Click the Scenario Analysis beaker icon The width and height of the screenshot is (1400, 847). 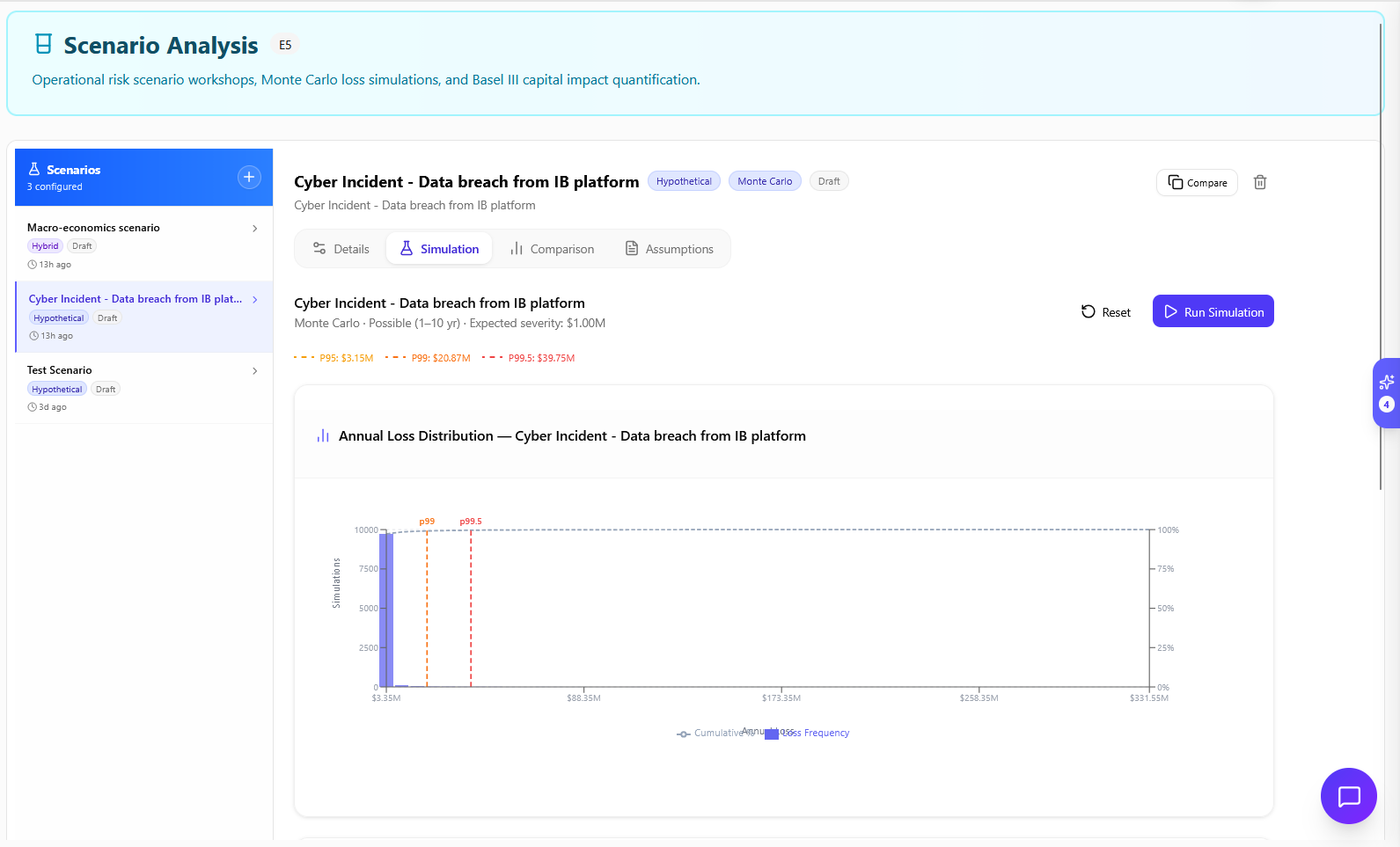tap(43, 44)
